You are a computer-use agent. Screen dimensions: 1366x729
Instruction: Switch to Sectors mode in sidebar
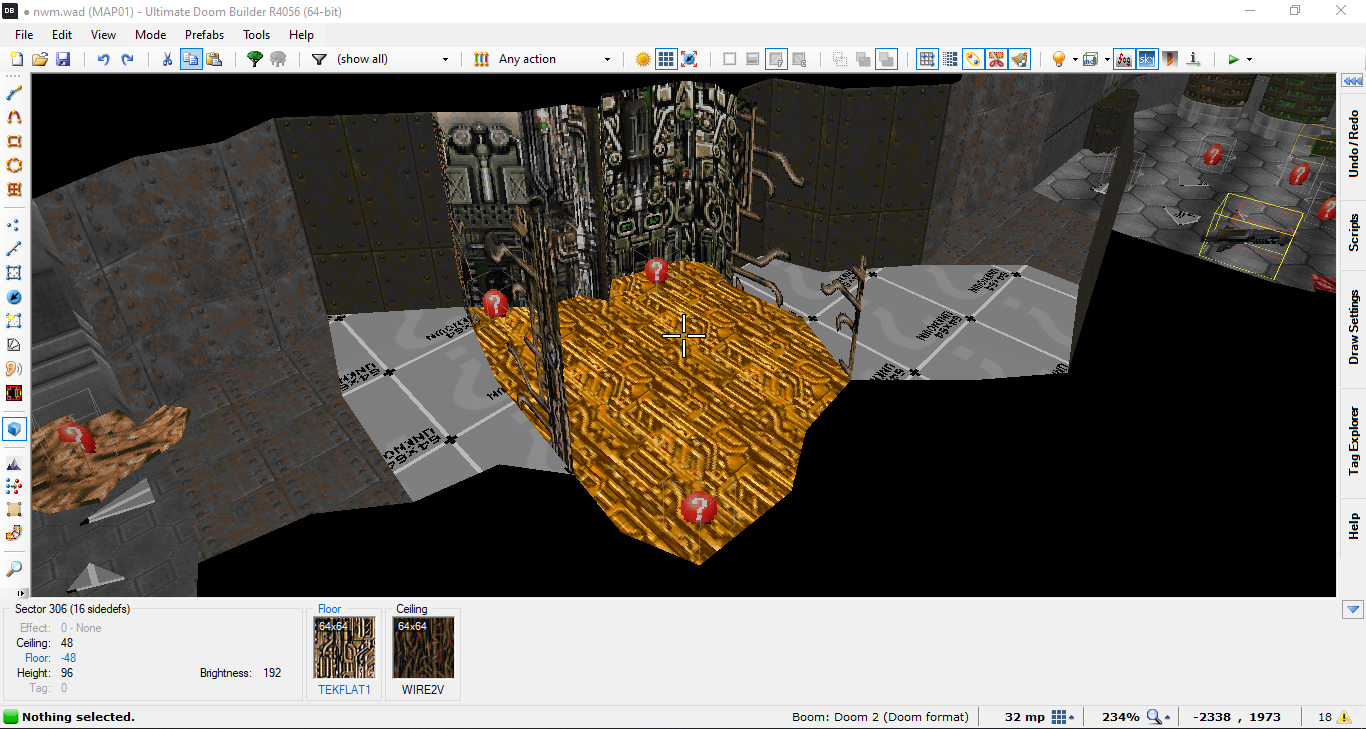click(x=14, y=273)
